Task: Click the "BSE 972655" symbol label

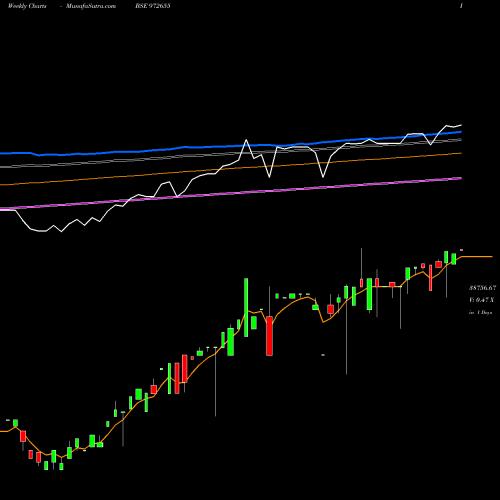Action: pos(153,6)
